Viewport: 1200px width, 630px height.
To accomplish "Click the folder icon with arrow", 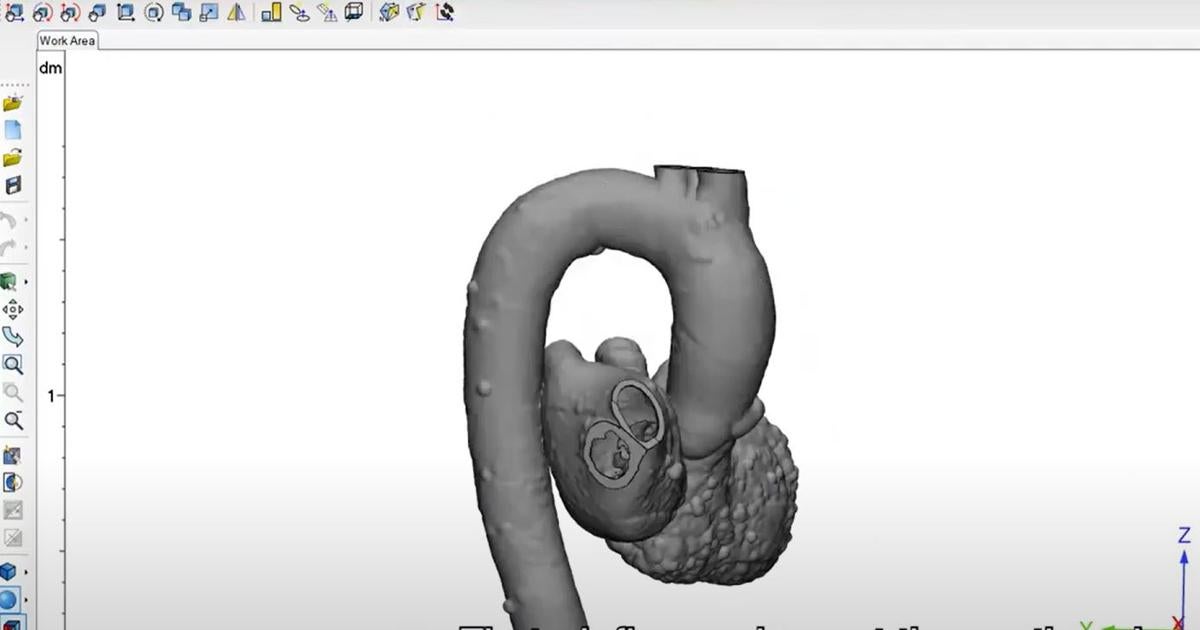I will 12,158.
